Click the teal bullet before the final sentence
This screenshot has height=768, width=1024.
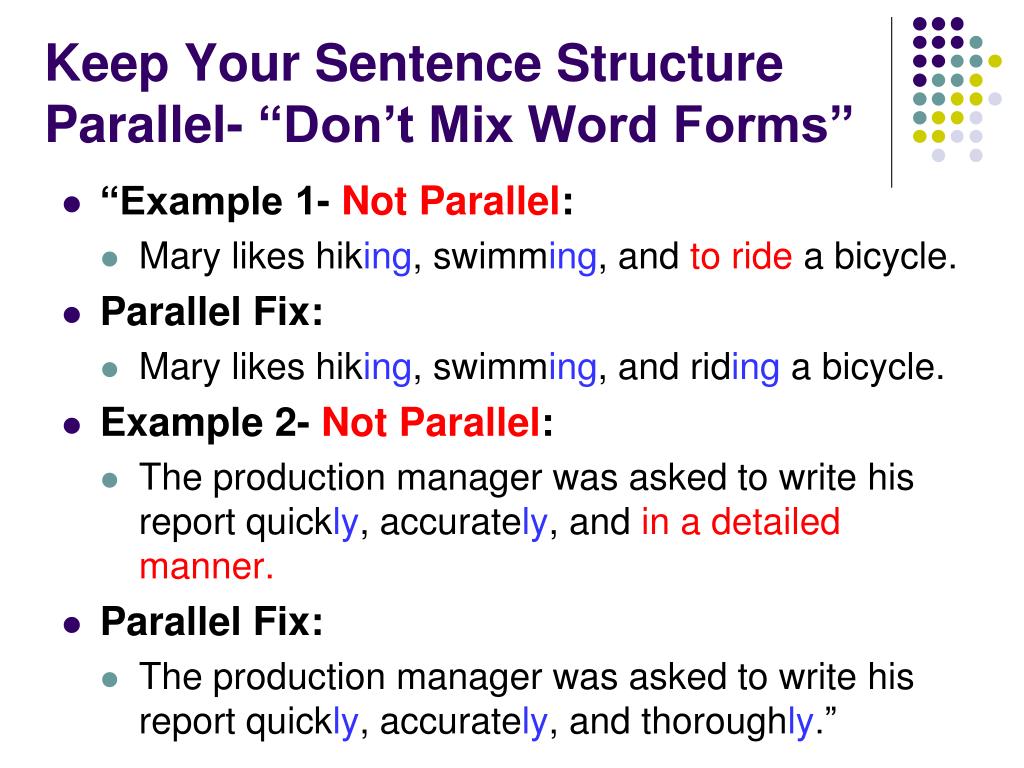tap(110, 680)
